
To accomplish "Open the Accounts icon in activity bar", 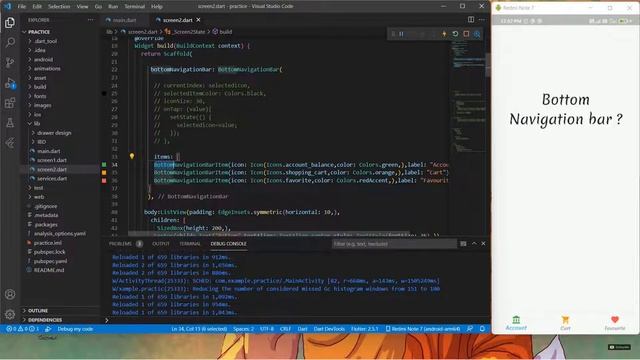I will [x=10, y=294].
